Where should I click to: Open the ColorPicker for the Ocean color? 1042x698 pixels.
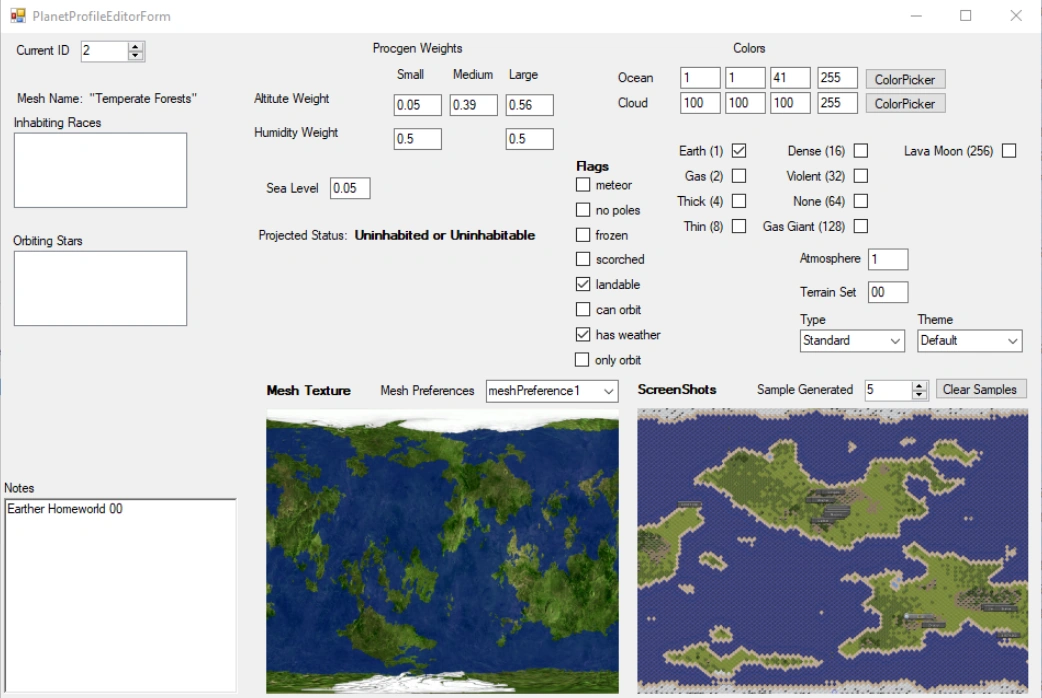point(904,79)
